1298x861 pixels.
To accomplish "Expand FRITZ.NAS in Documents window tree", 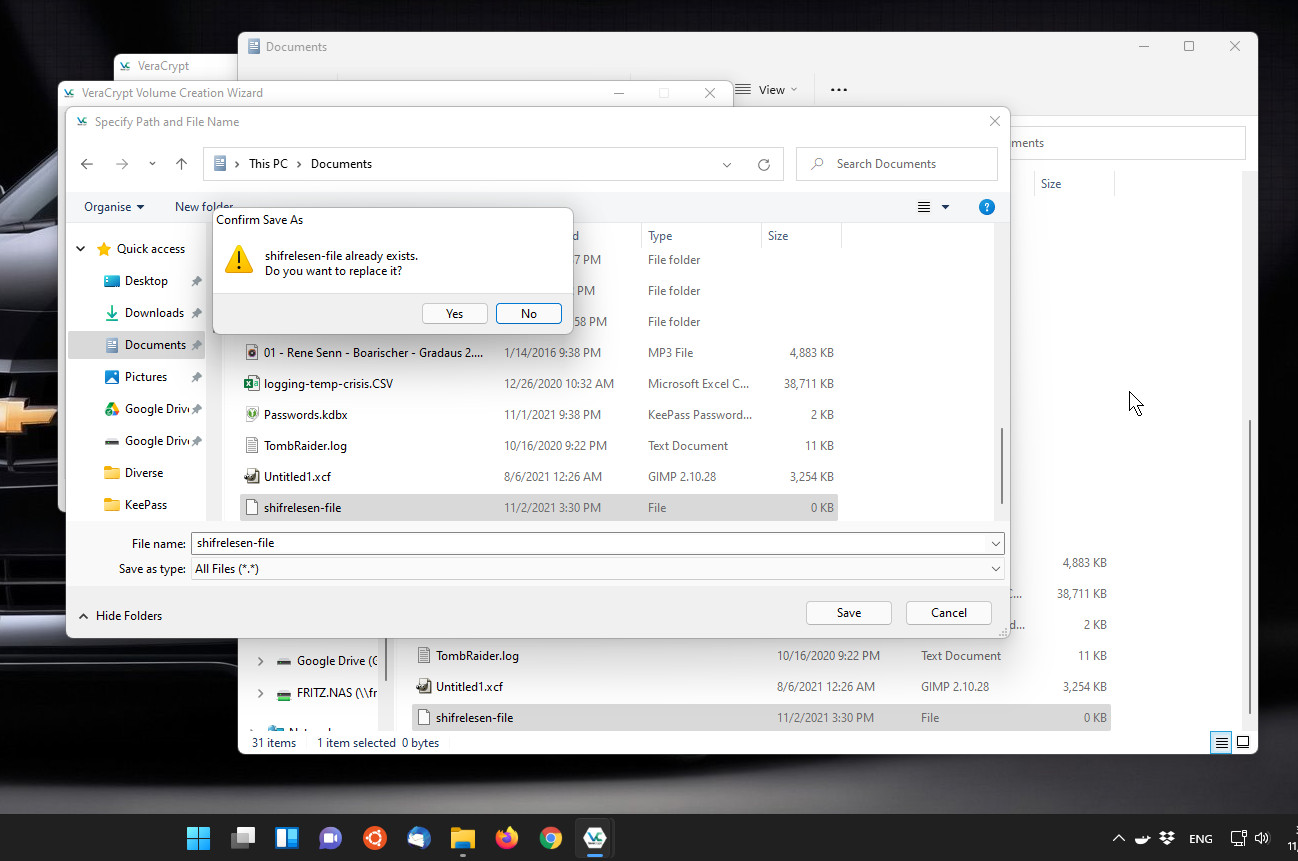I will point(261,693).
